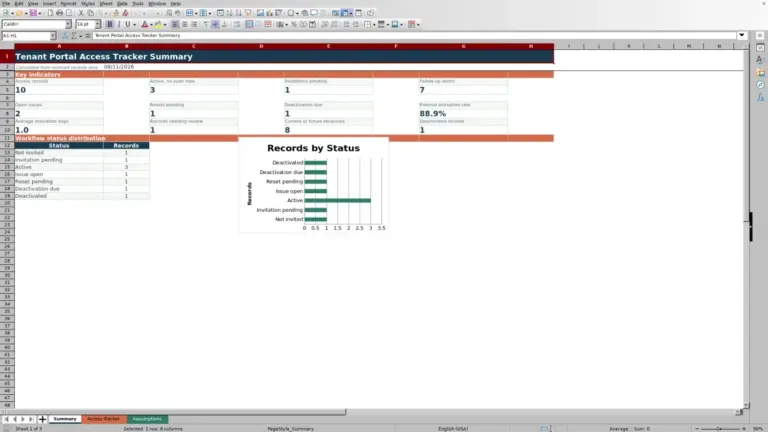Click Background Color yellow highlighter swatch
This screenshot has width=768, height=432.
158,24
